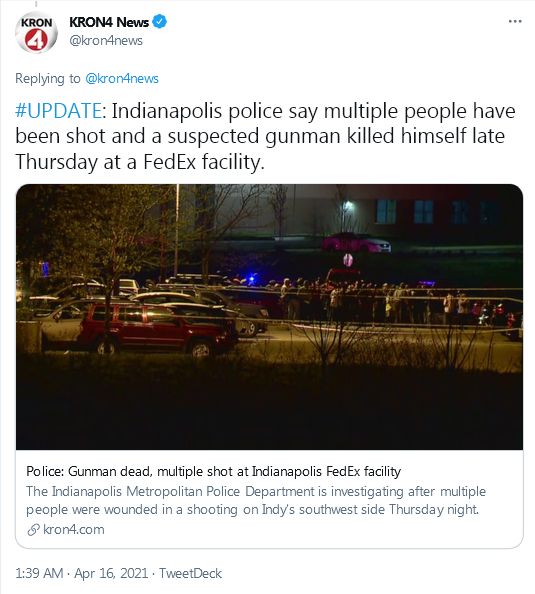Click the red SUV in the photo
Viewport: 535px width, 594px height.
157,330
